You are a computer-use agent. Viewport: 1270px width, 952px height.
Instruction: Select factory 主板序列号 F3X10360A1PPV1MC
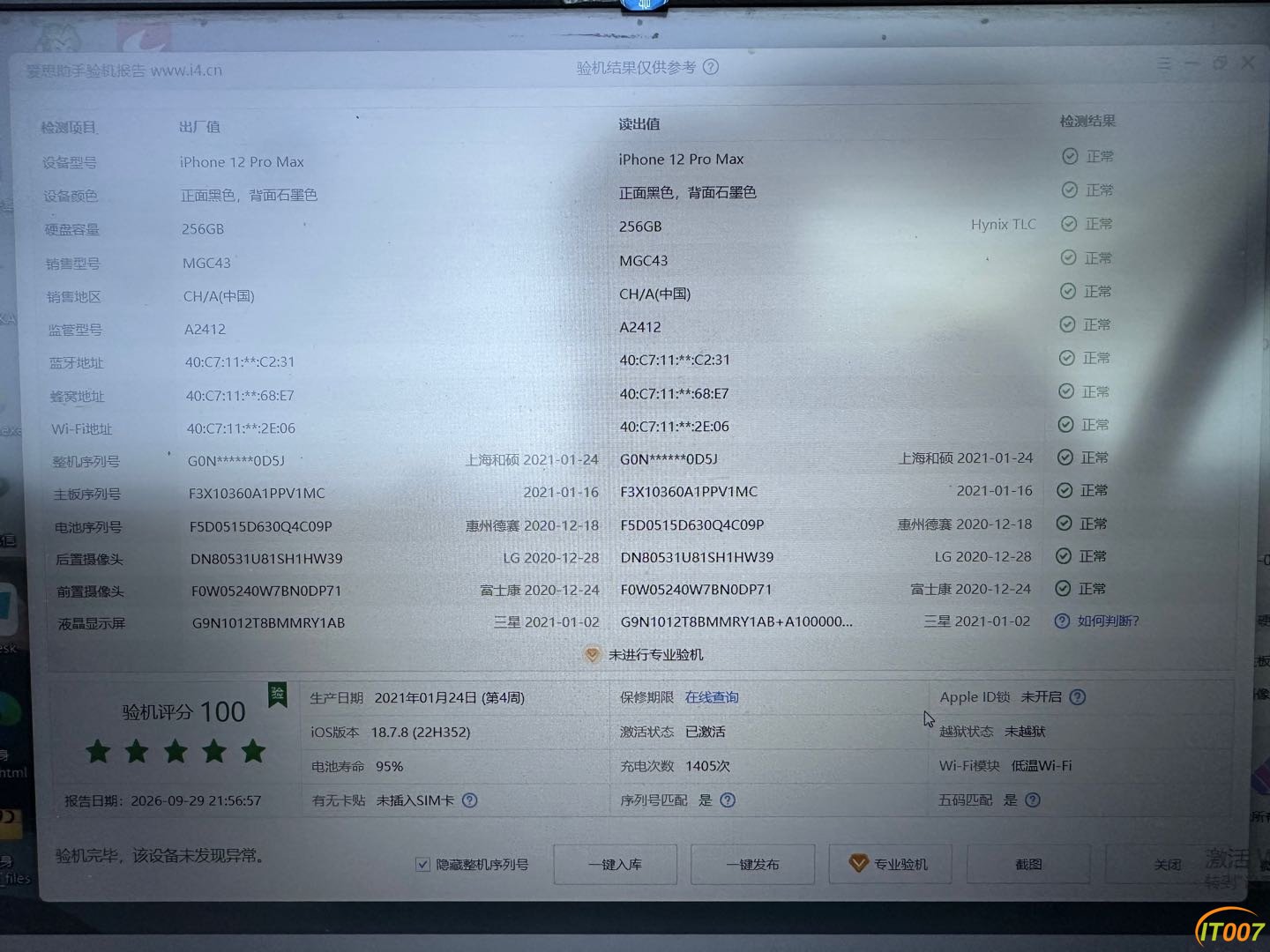[x=257, y=494]
